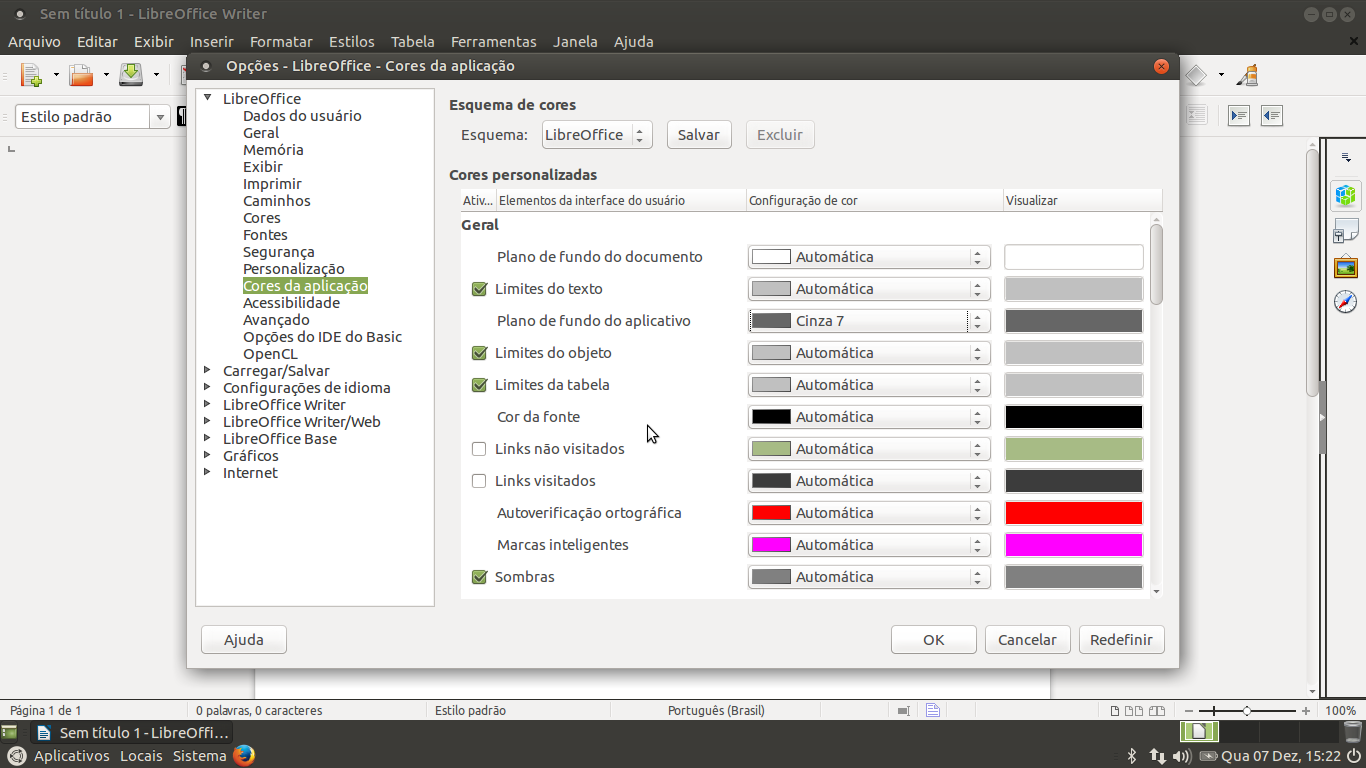Open the Arquivo menu

point(35,42)
